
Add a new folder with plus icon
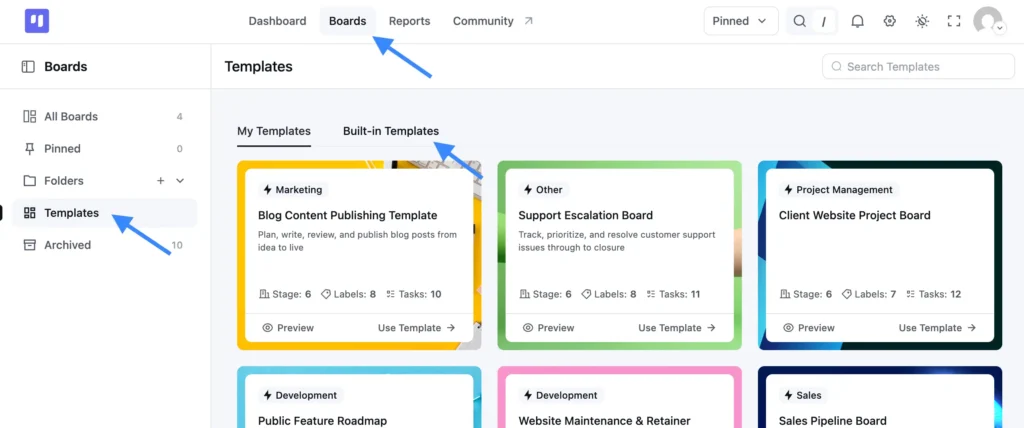coord(161,181)
